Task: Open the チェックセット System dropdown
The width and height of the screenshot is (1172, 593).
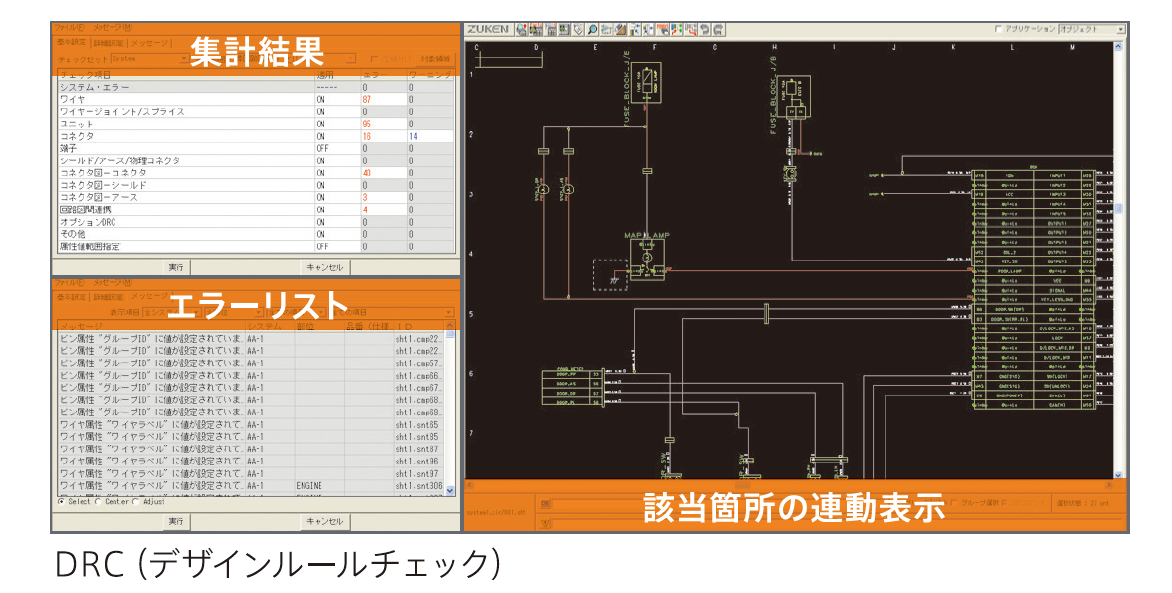Action: click(149, 58)
